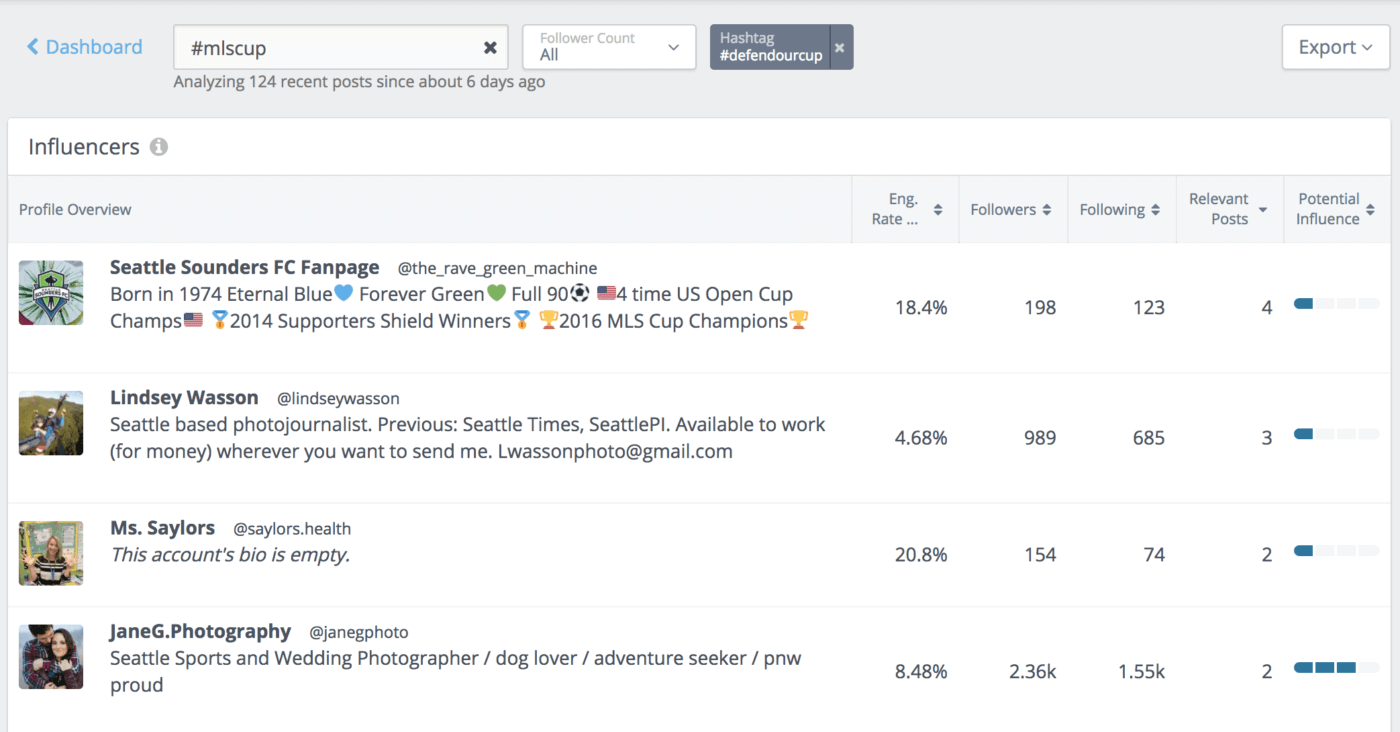Return to the Dashboard
This screenshot has width=1400, height=732.
(92, 46)
